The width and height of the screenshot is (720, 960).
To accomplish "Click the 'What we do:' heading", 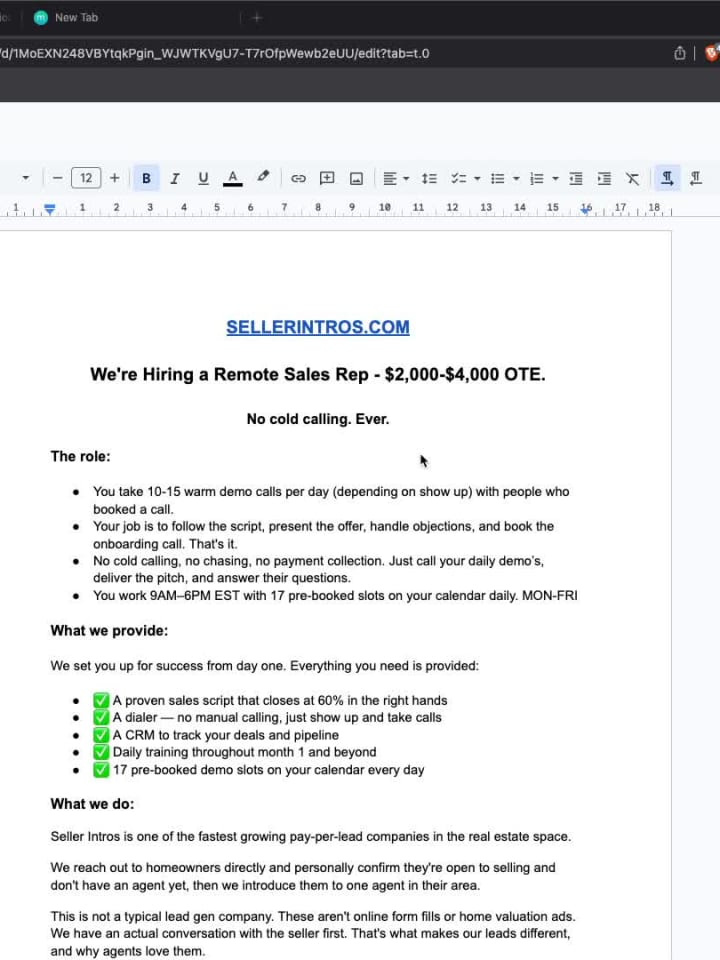I will [92, 804].
